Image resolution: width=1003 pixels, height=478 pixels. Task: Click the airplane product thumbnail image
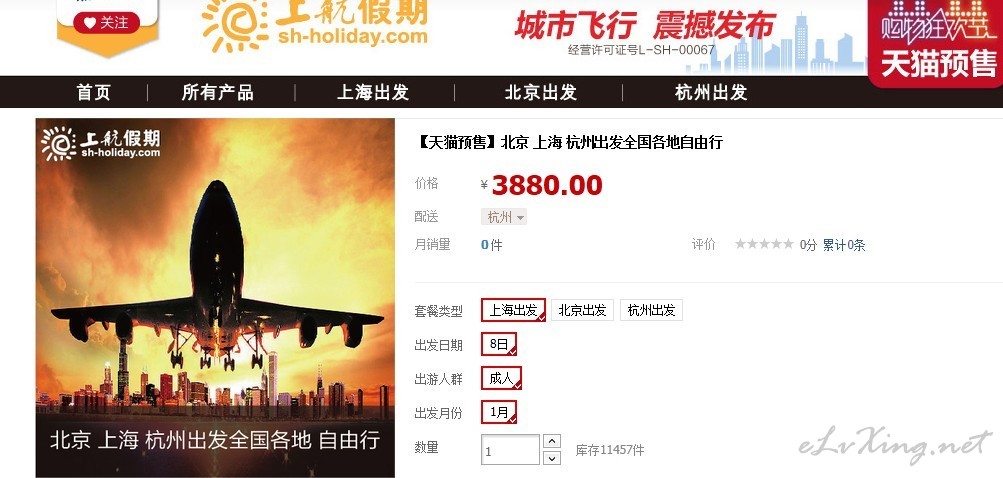(215, 298)
